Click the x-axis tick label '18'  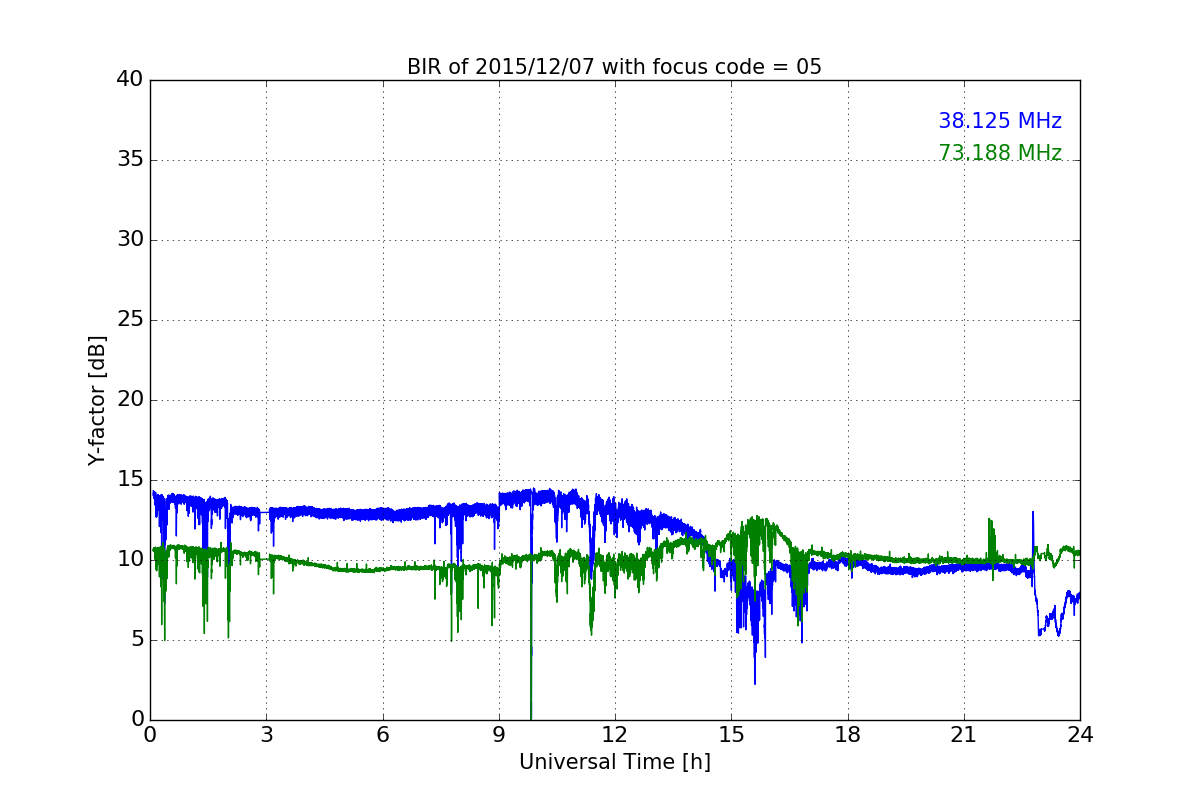click(x=848, y=735)
